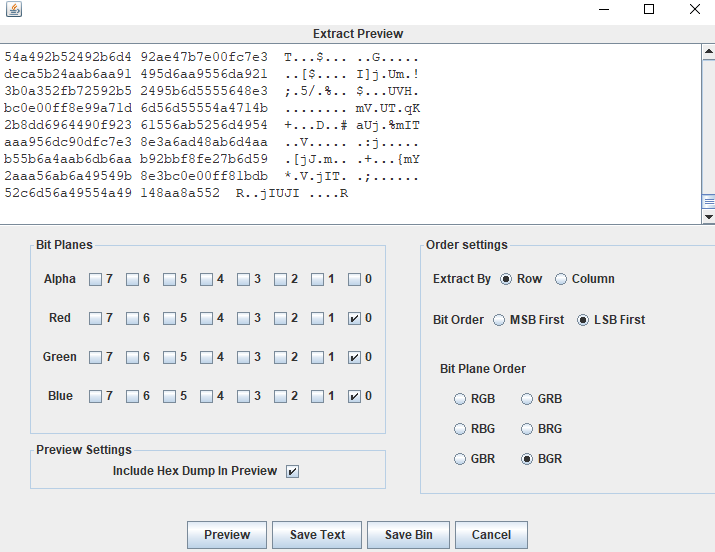Click the Save Bin button
Screen dimensions: 715x552
pyautogui.click(x=408, y=535)
